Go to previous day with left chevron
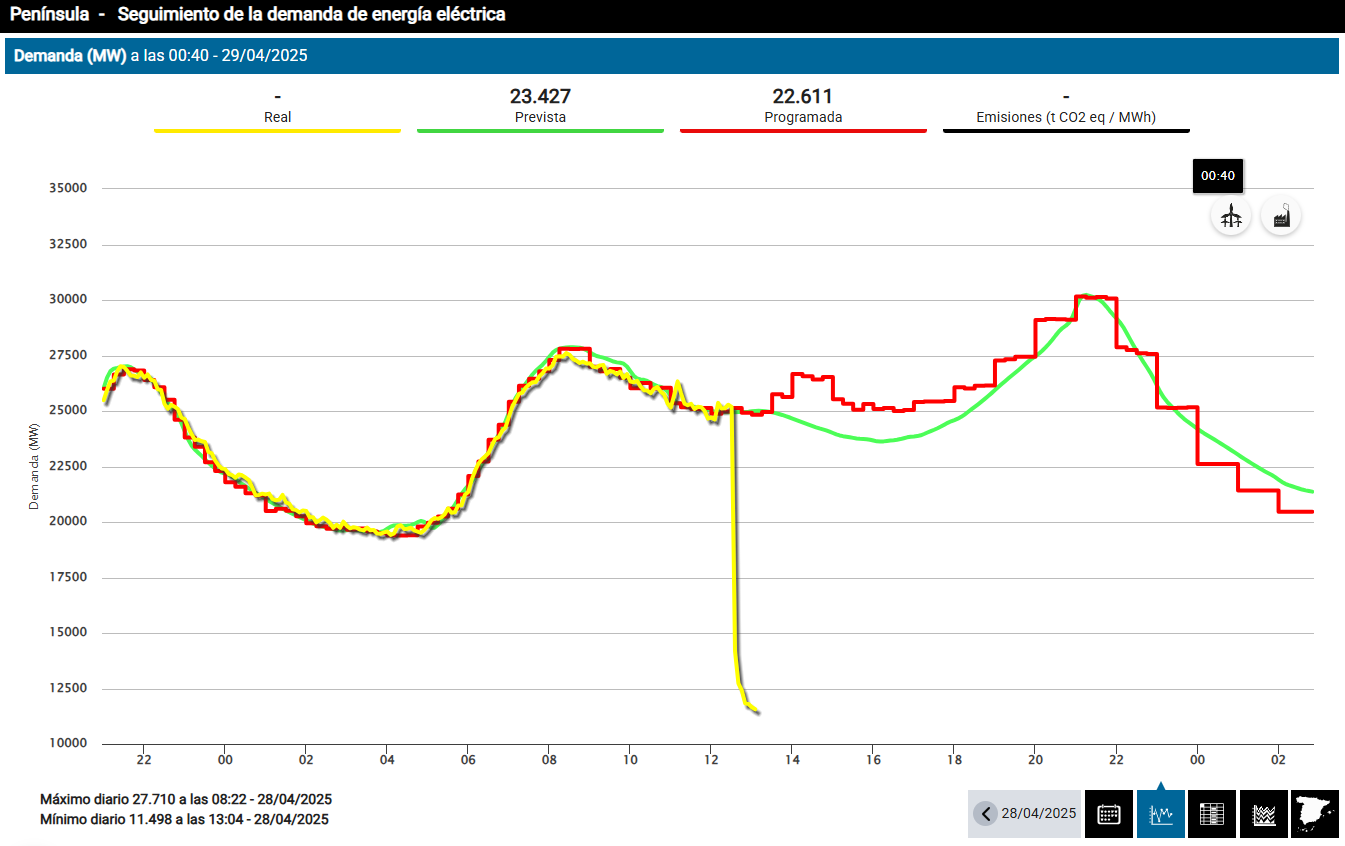The height and width of the screenshot is (846, 1345). 986,814
